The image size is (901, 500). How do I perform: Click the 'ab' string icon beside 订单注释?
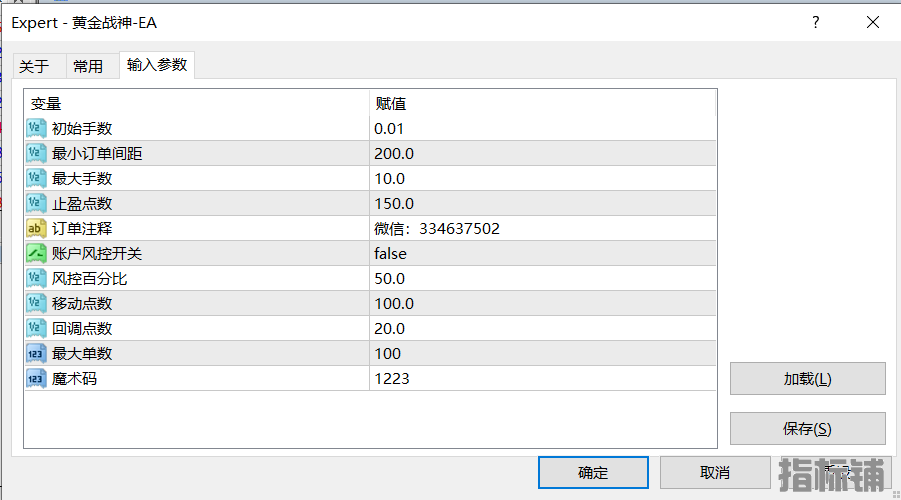click(x=36, y=228)
